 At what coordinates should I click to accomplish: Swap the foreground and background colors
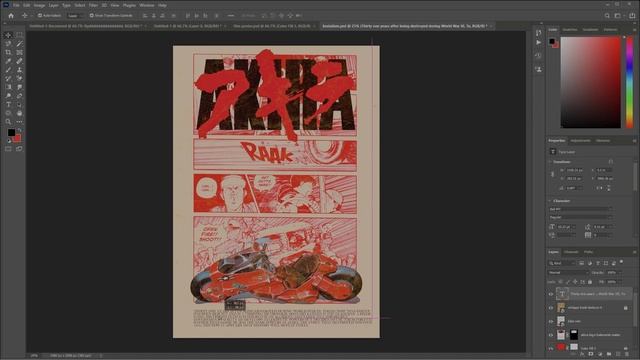19,130
